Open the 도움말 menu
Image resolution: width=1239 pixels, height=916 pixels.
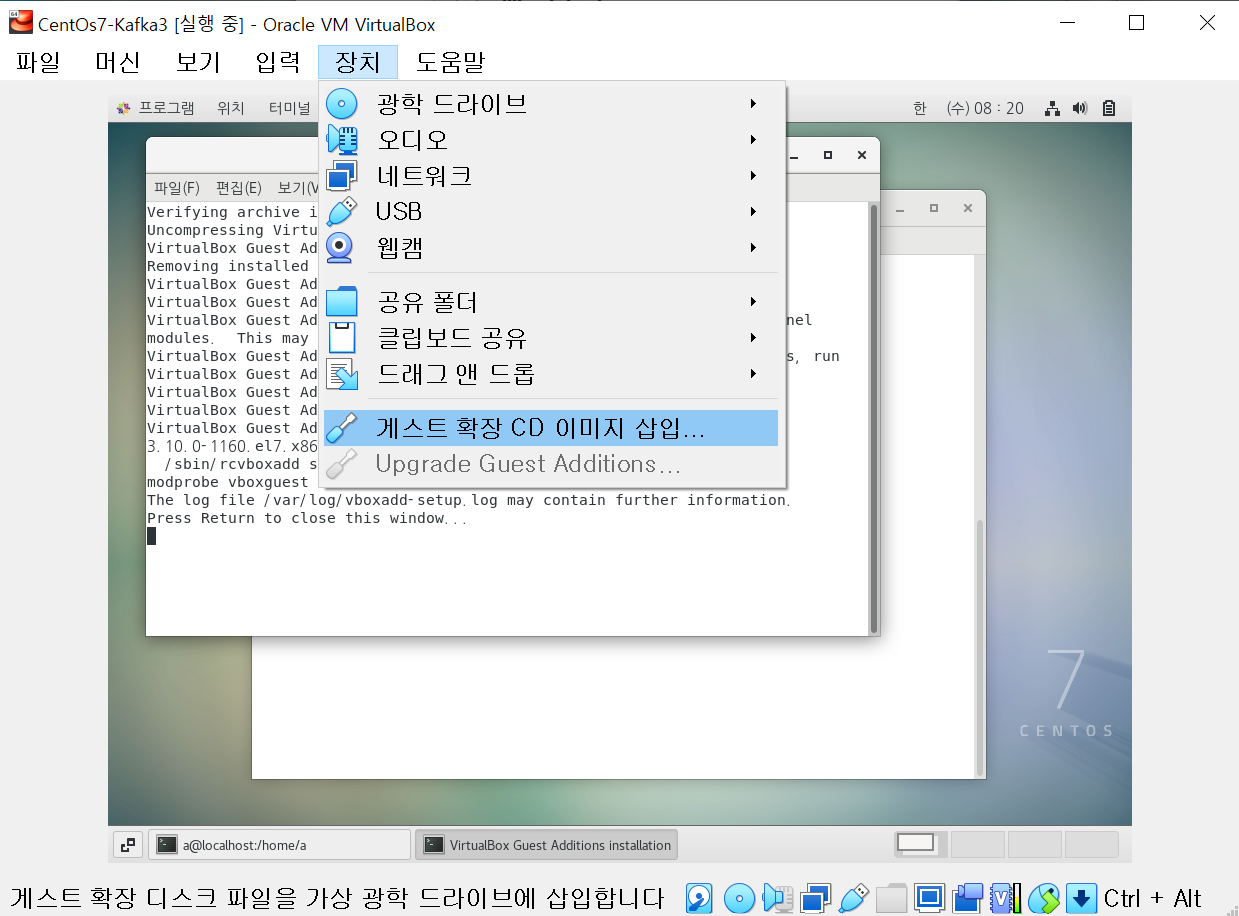[450, 62]
